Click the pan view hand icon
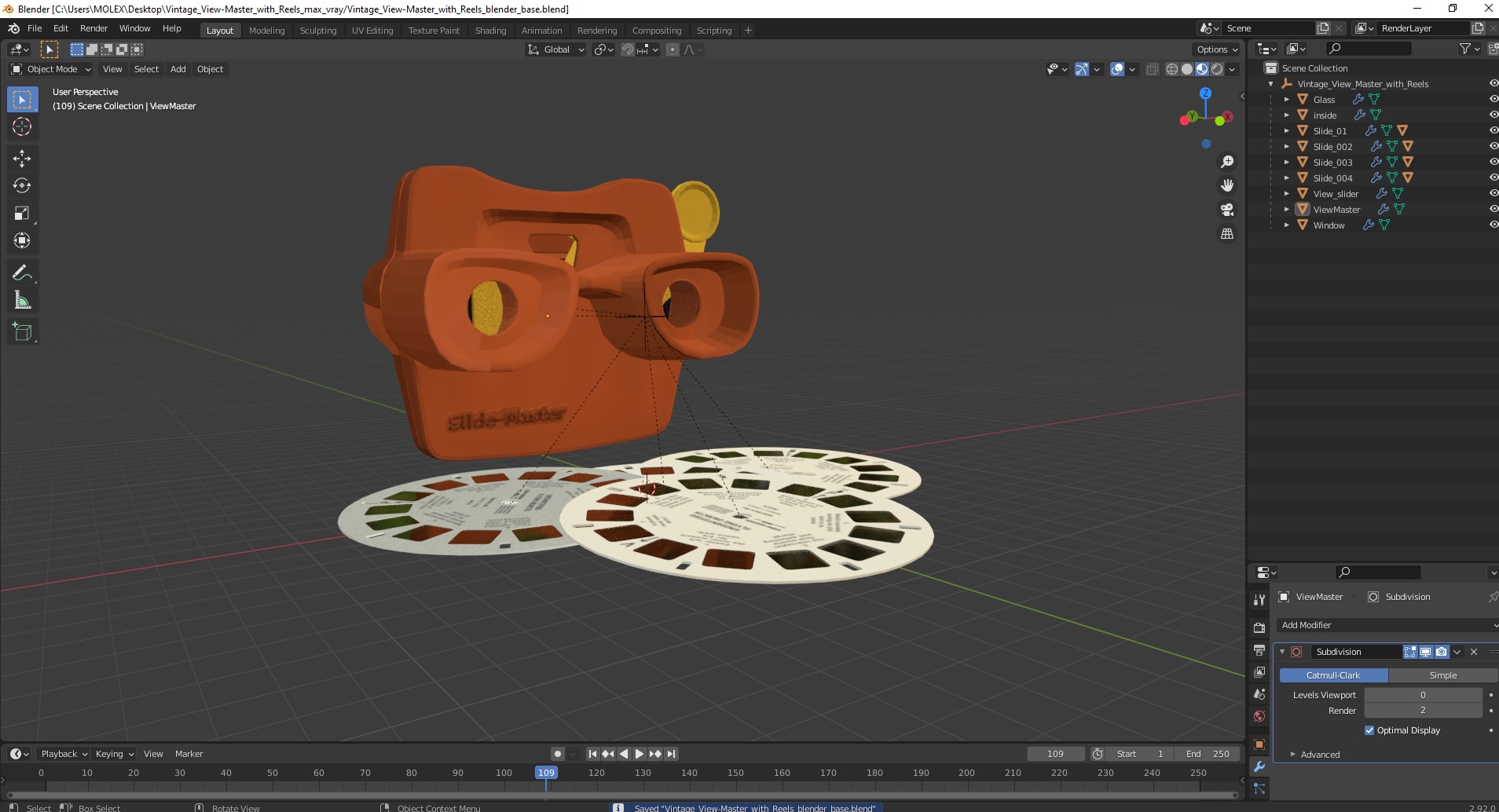1499x812 pixels. click(1226, 185)
